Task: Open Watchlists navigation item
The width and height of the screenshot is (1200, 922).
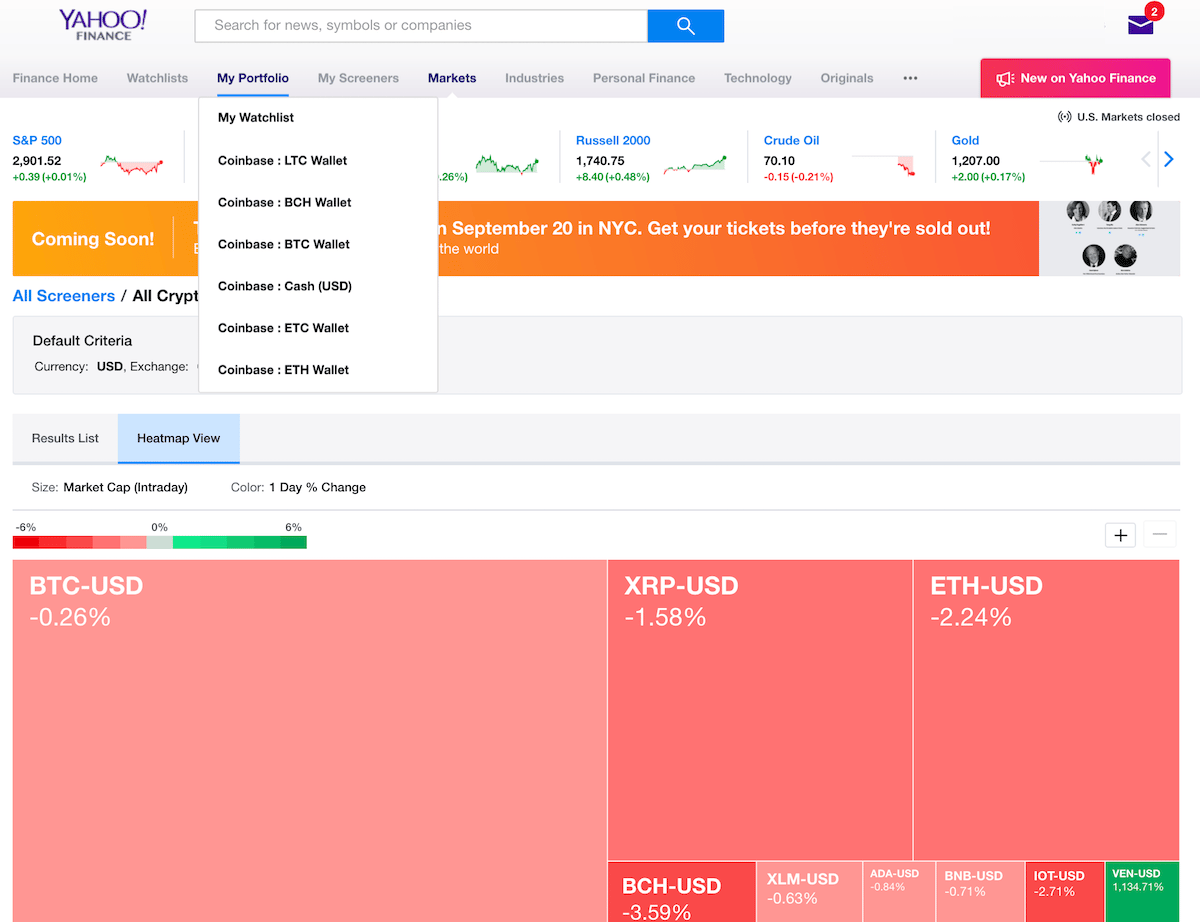Action: point(157,78)
